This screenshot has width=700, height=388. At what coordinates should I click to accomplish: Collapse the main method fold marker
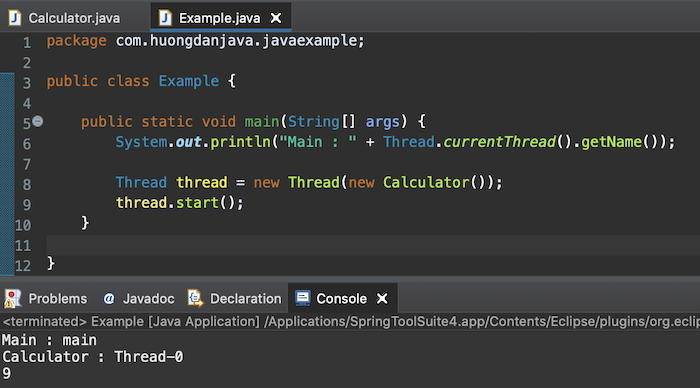38,121
